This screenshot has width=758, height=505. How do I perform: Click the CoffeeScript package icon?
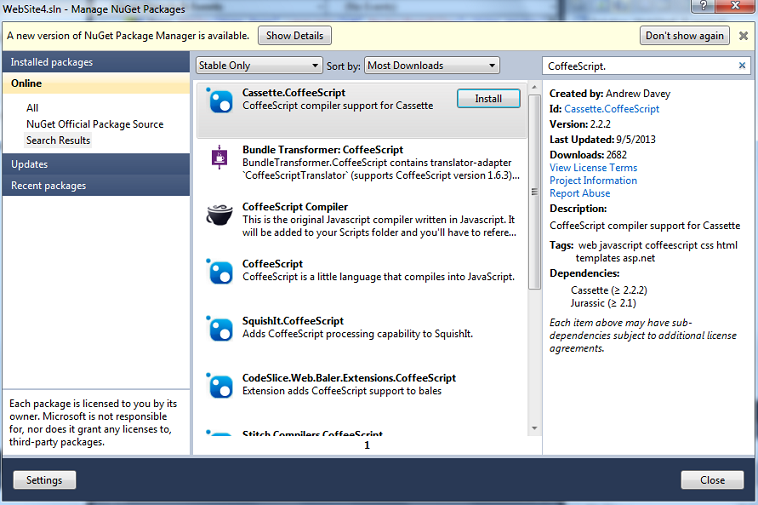click(x=220, y=272)
